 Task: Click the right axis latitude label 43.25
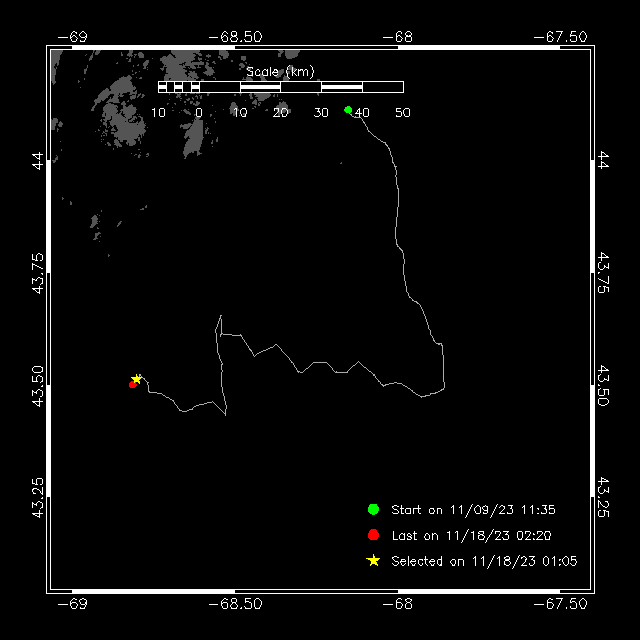603,497
